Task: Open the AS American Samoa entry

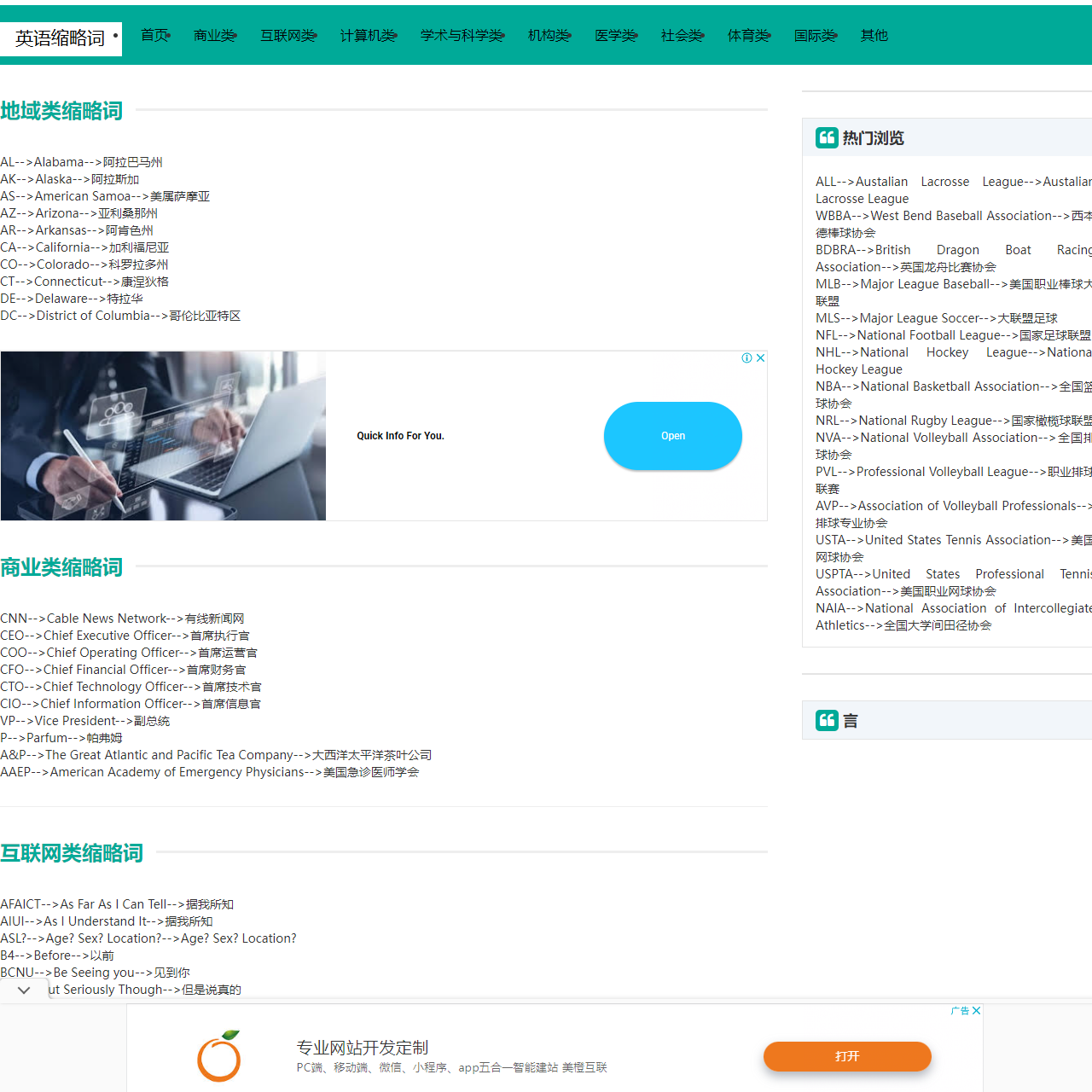Action: point(105,196)
